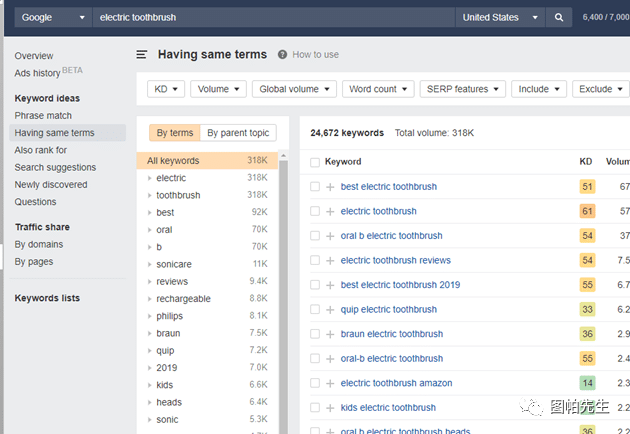Click plus icon next to kids electric toothbrush

coord(330,408)
